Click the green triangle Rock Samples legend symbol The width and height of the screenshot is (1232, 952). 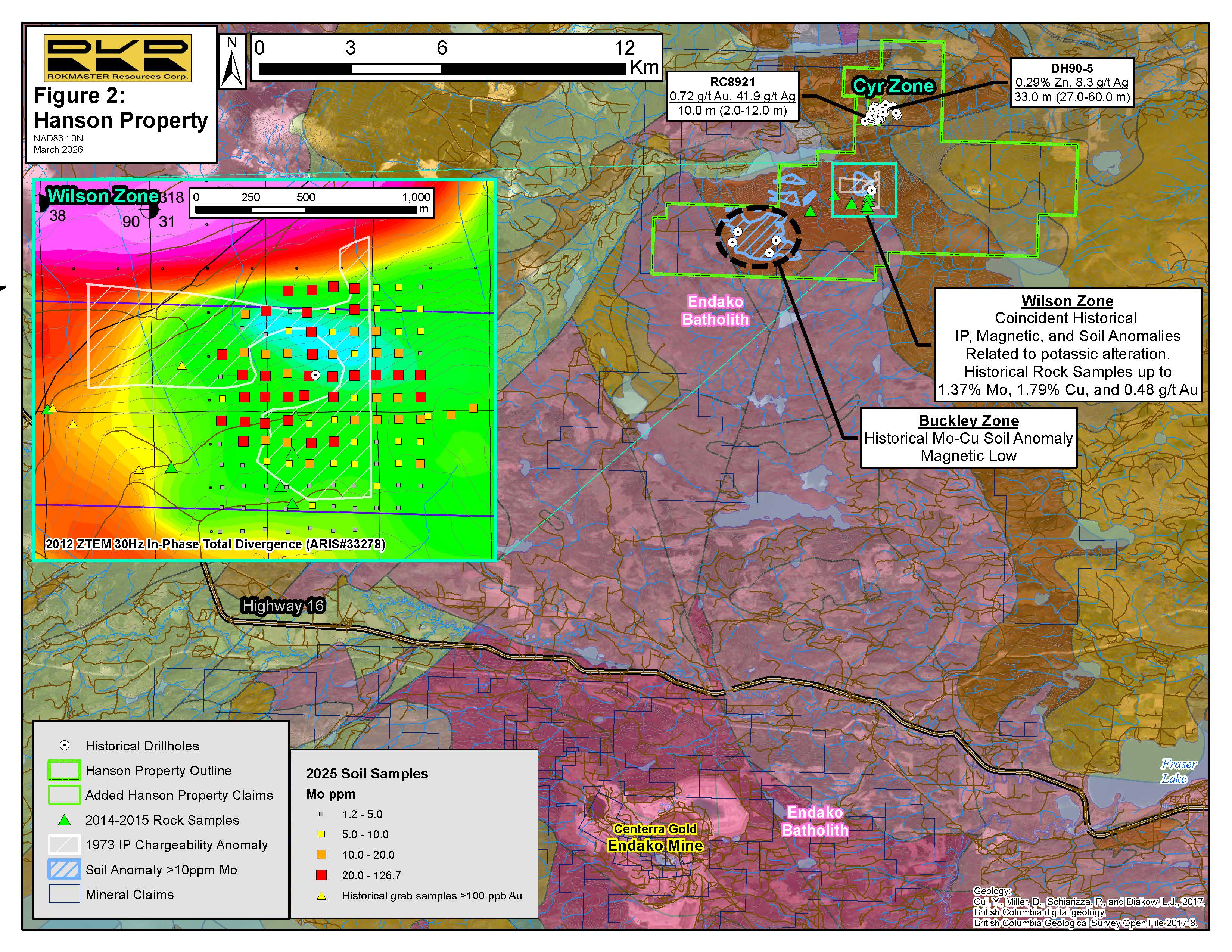pos(65,820)
